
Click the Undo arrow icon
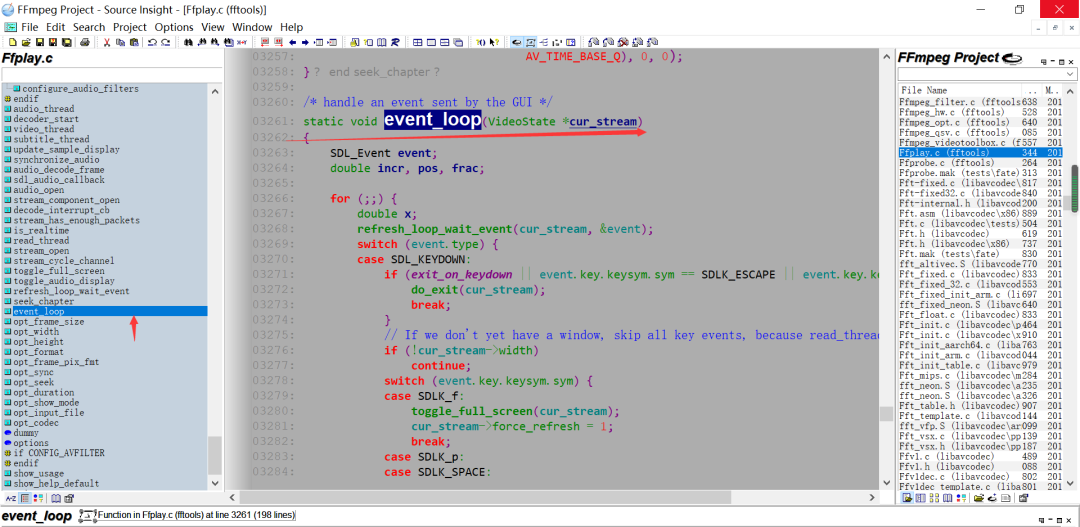pos(152,42)
